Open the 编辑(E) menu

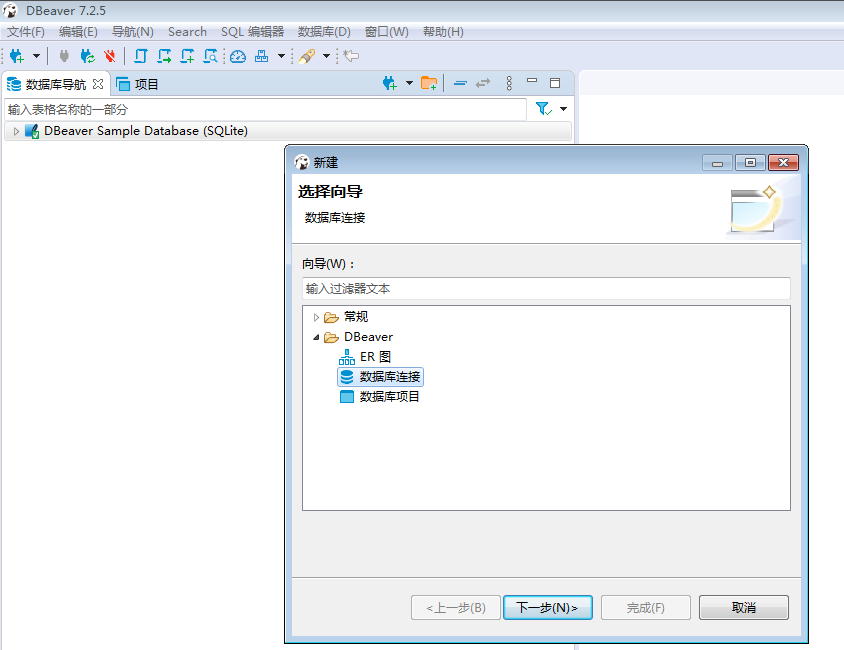[78, 32]
